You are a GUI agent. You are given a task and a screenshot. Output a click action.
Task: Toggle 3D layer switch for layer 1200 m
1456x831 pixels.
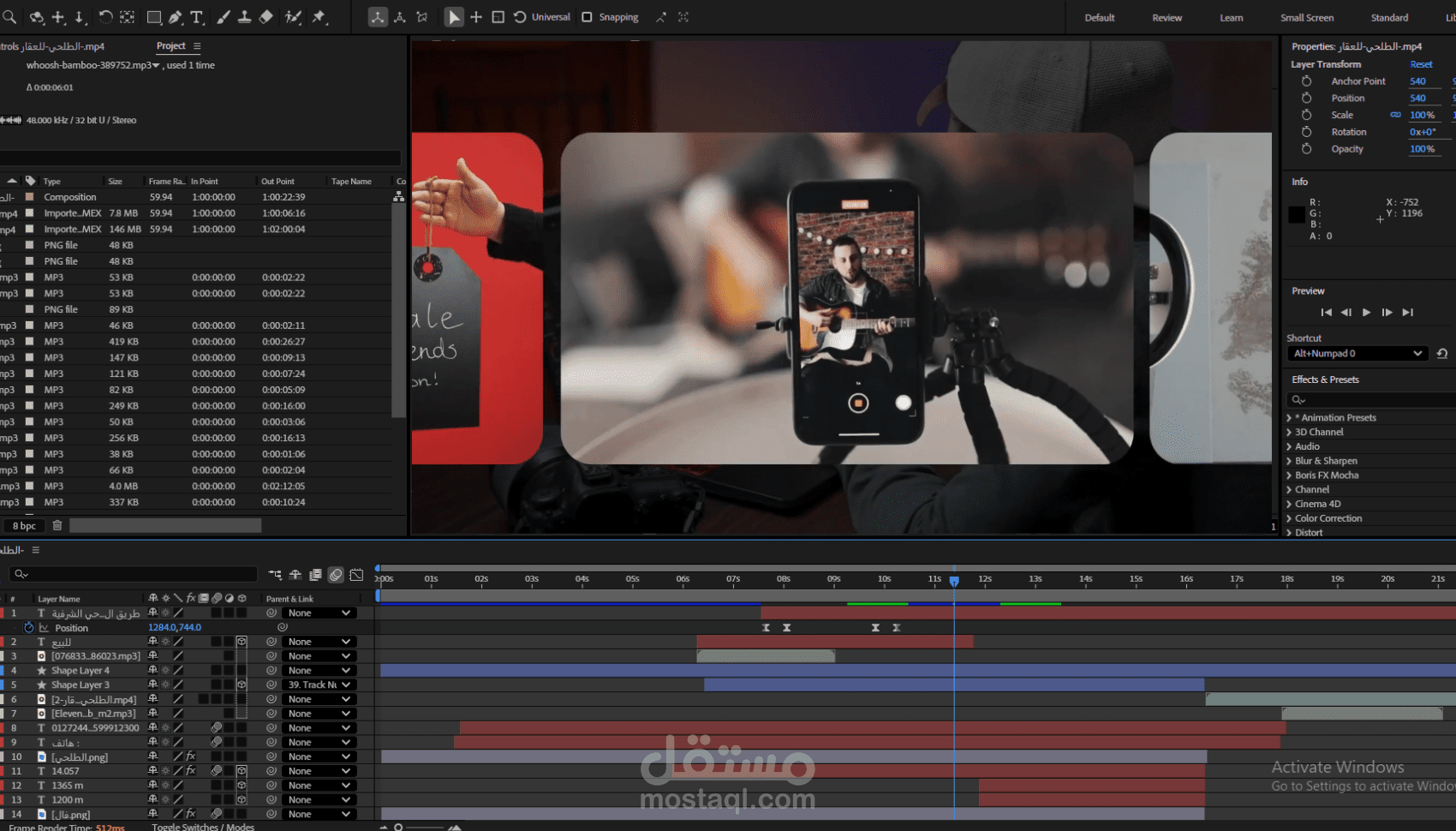tap(242, 800)
